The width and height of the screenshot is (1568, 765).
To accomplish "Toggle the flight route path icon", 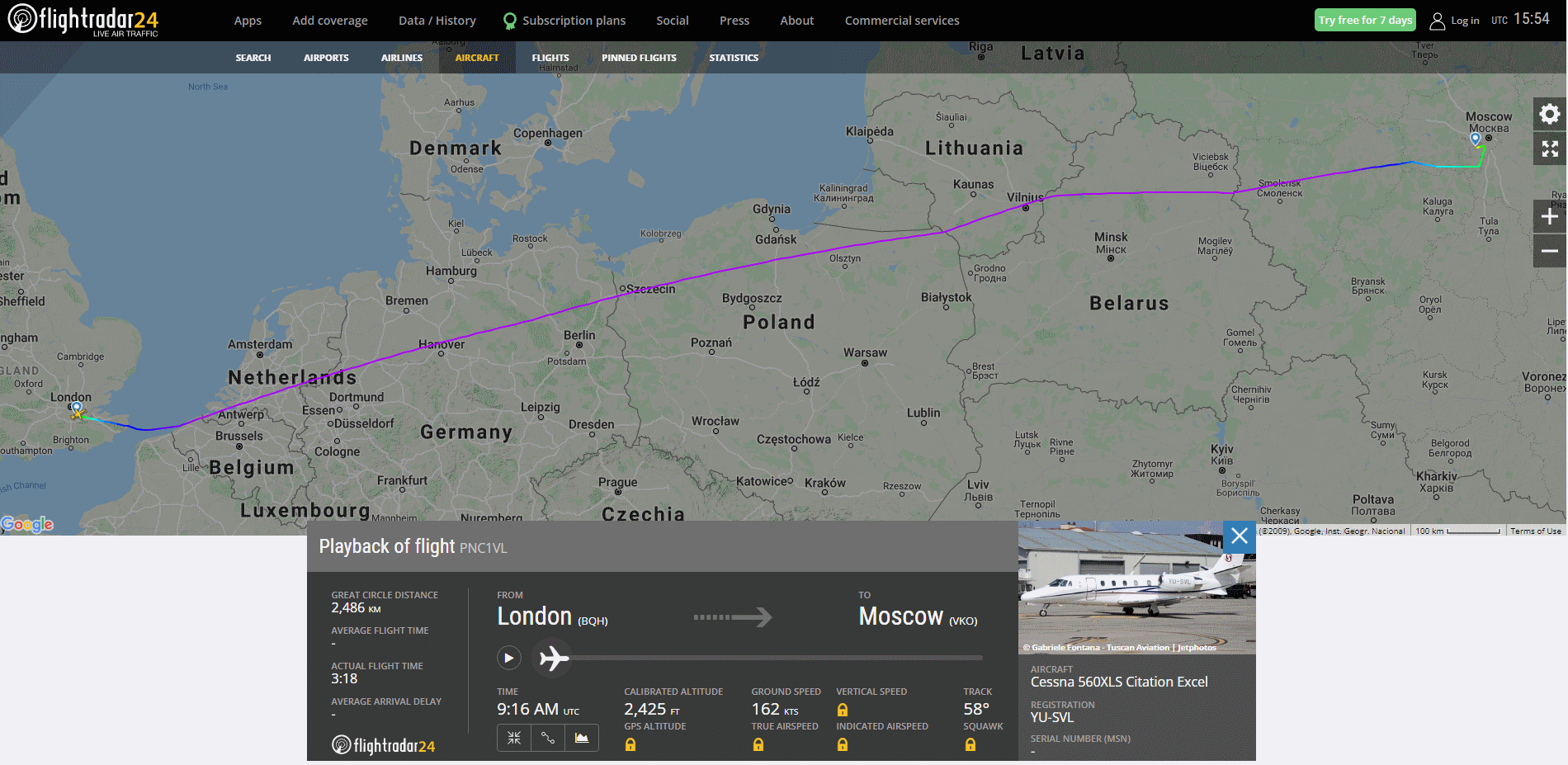I will pyautogui.click(x=548, y=738).
